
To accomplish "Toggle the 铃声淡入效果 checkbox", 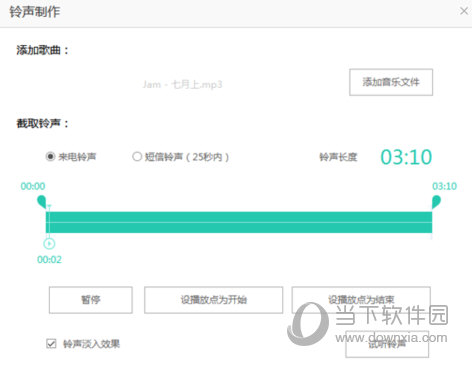I will [51, 343].
